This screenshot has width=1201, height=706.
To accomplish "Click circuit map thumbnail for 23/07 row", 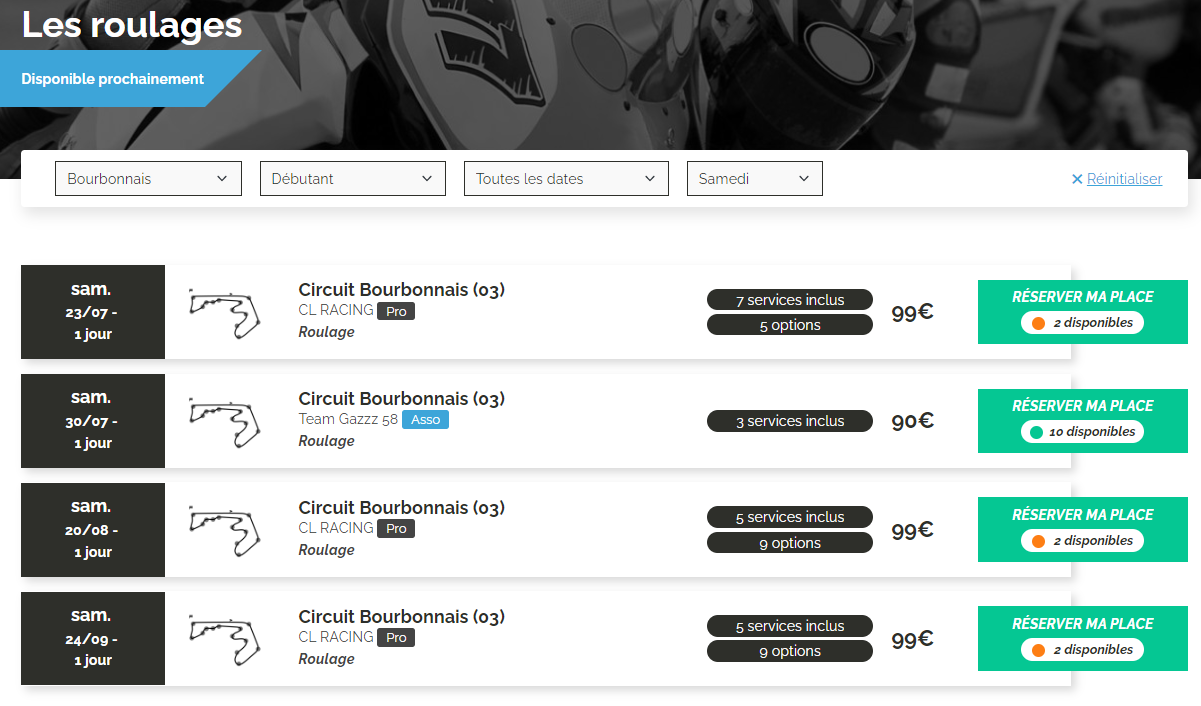I will click(226, 314).
